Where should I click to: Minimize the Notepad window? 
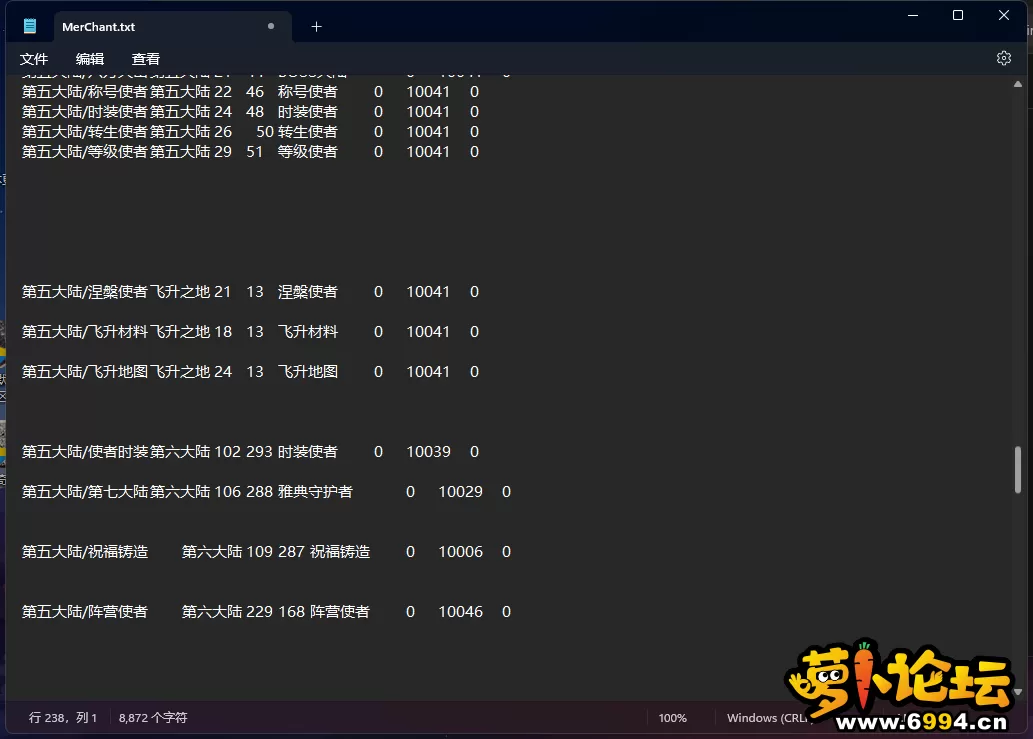tap(913, 15)
